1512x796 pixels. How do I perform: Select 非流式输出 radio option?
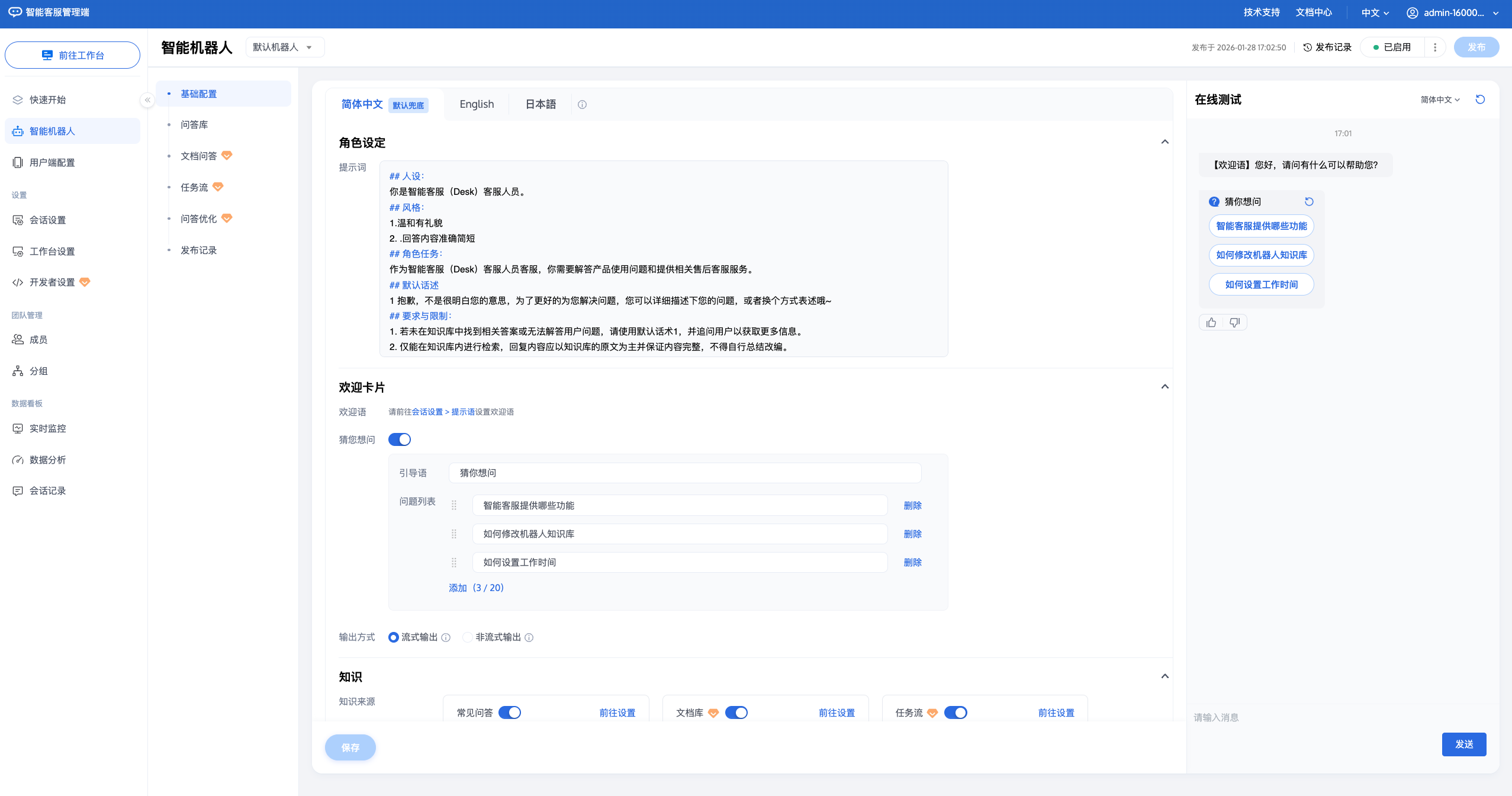[468, 637]
